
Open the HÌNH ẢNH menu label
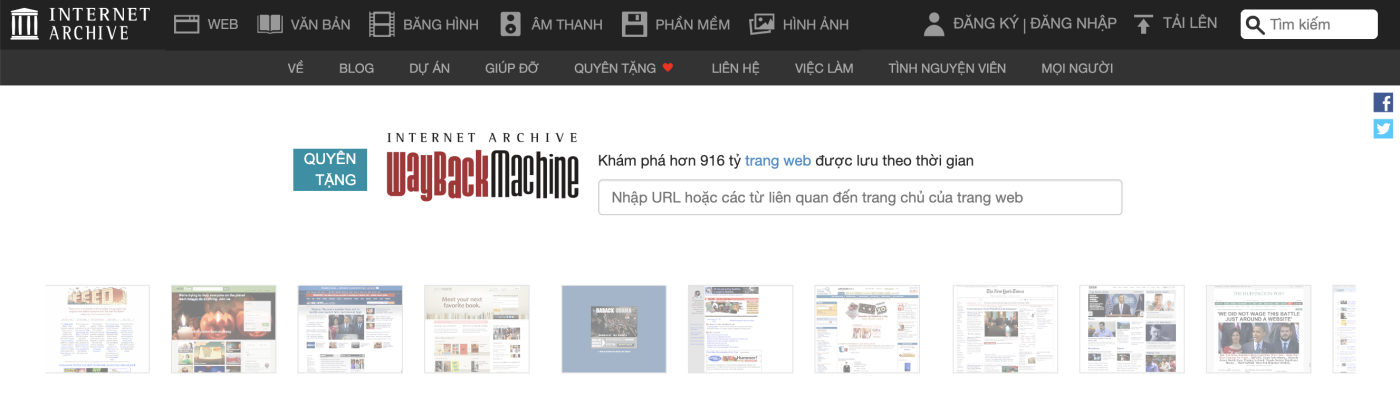pos(816,24)
